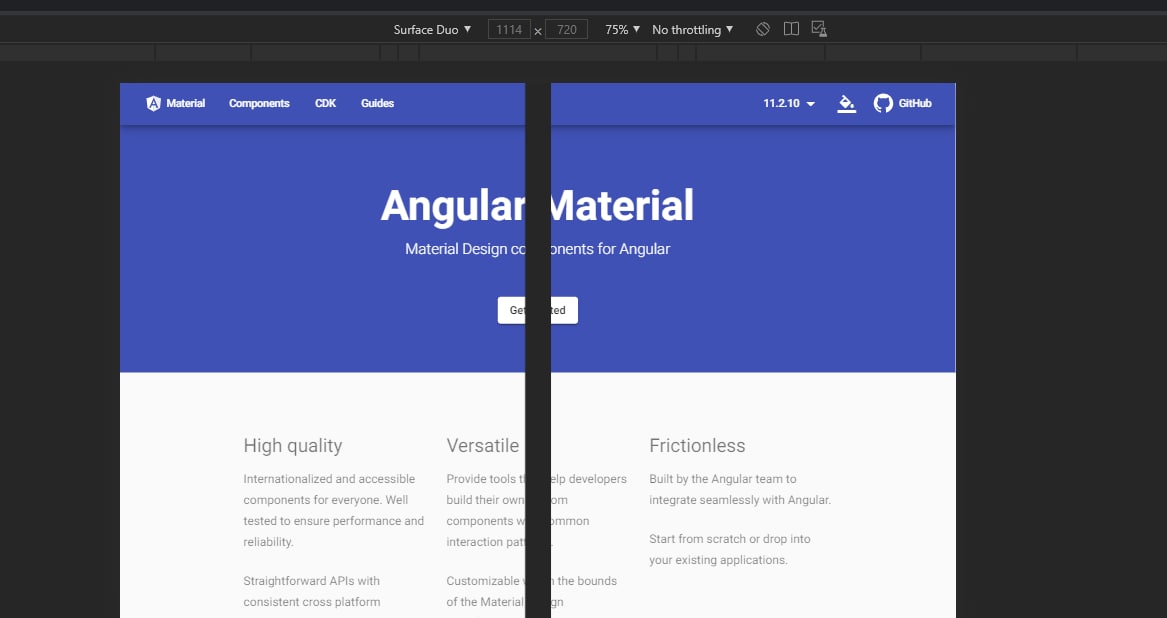Click 'Start from scratch or drop into' text
Screen dimensions: 1167x618
(729, 539)
